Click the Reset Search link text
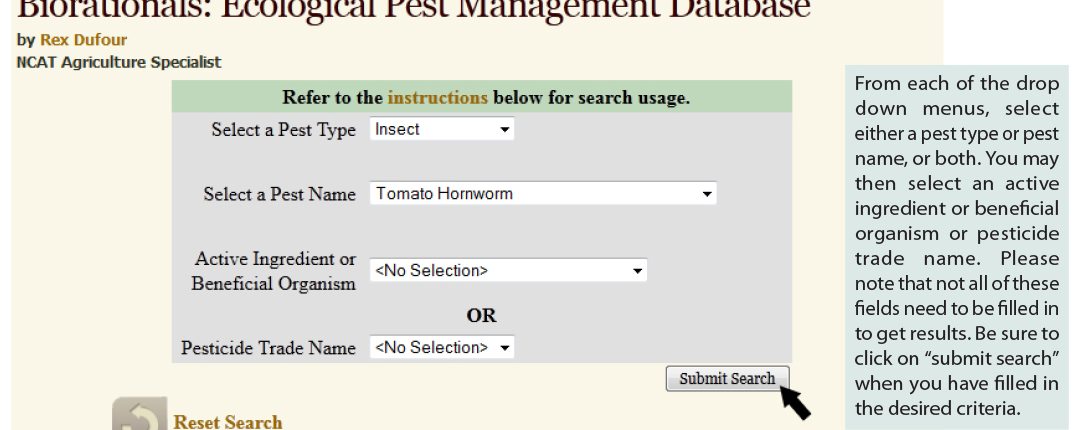 point(227,422)
